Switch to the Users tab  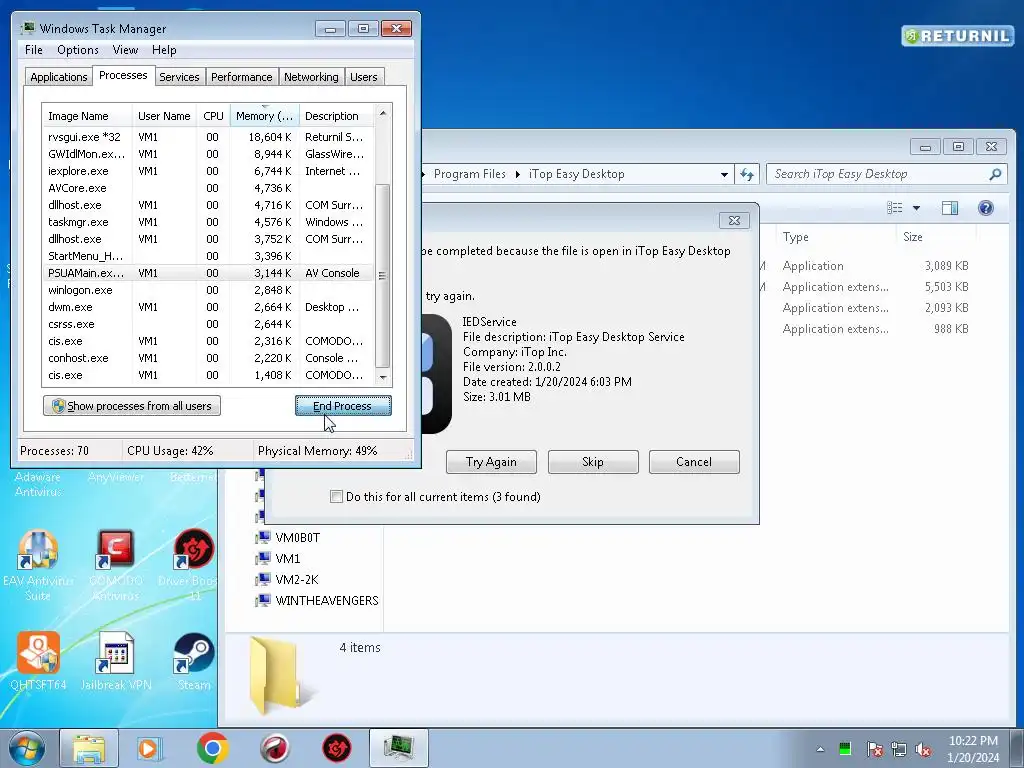point(364,77)
